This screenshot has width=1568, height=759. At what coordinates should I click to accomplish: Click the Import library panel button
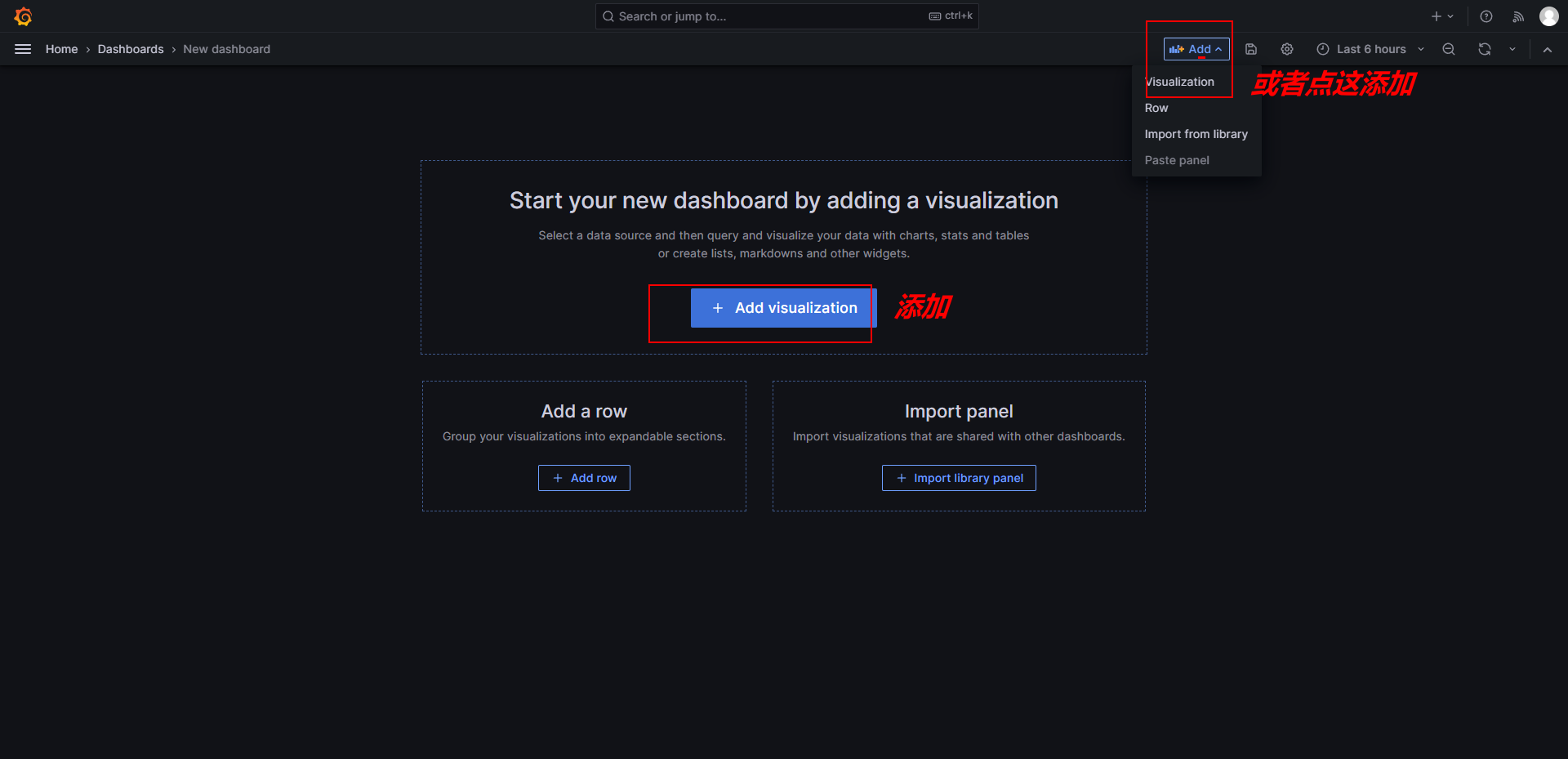click(959, 478)
